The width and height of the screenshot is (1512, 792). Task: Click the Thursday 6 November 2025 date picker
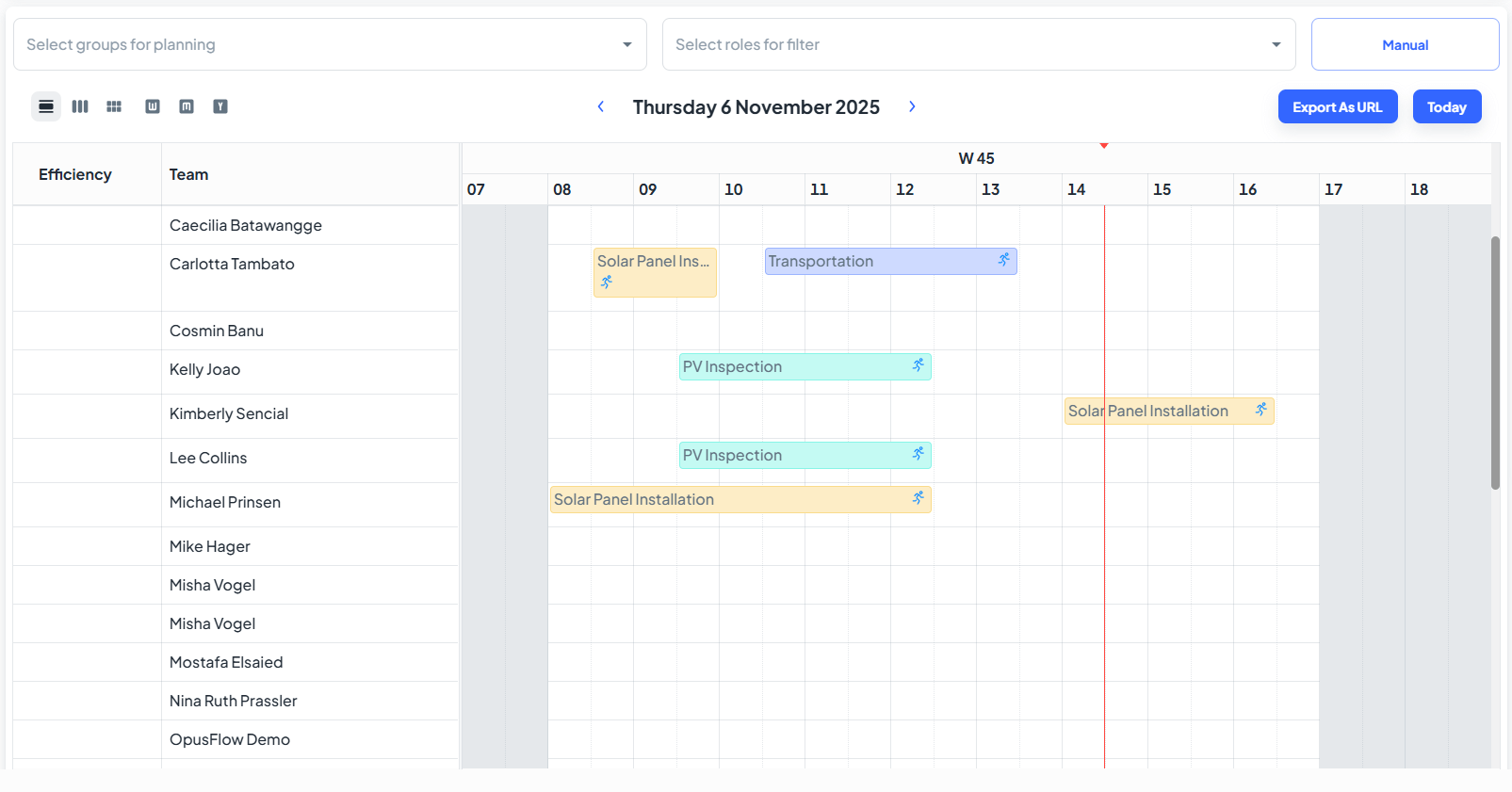(756, 107)
